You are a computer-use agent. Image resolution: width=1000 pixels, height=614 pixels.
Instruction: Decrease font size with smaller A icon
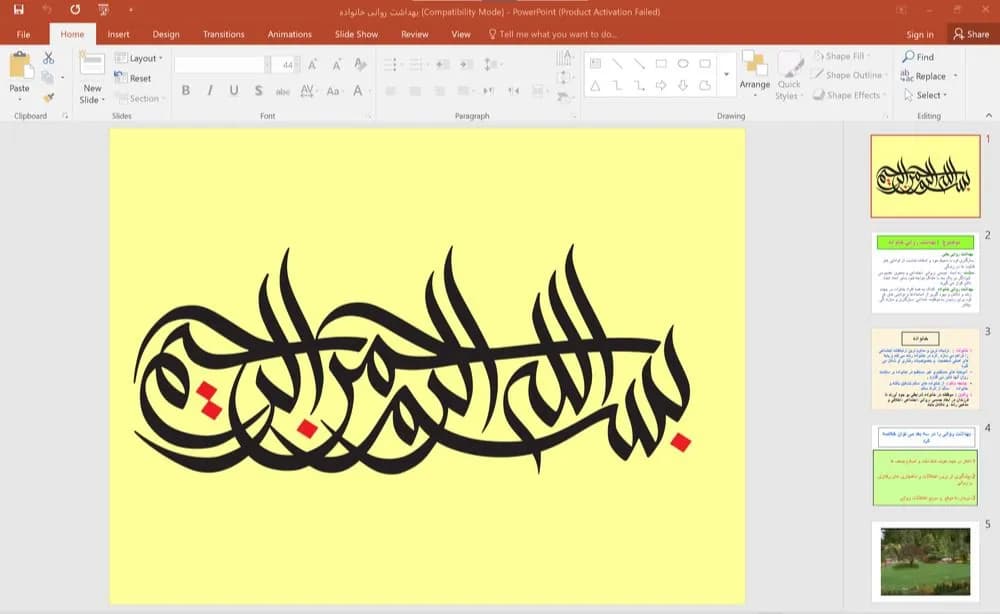(x=337, y=64)
